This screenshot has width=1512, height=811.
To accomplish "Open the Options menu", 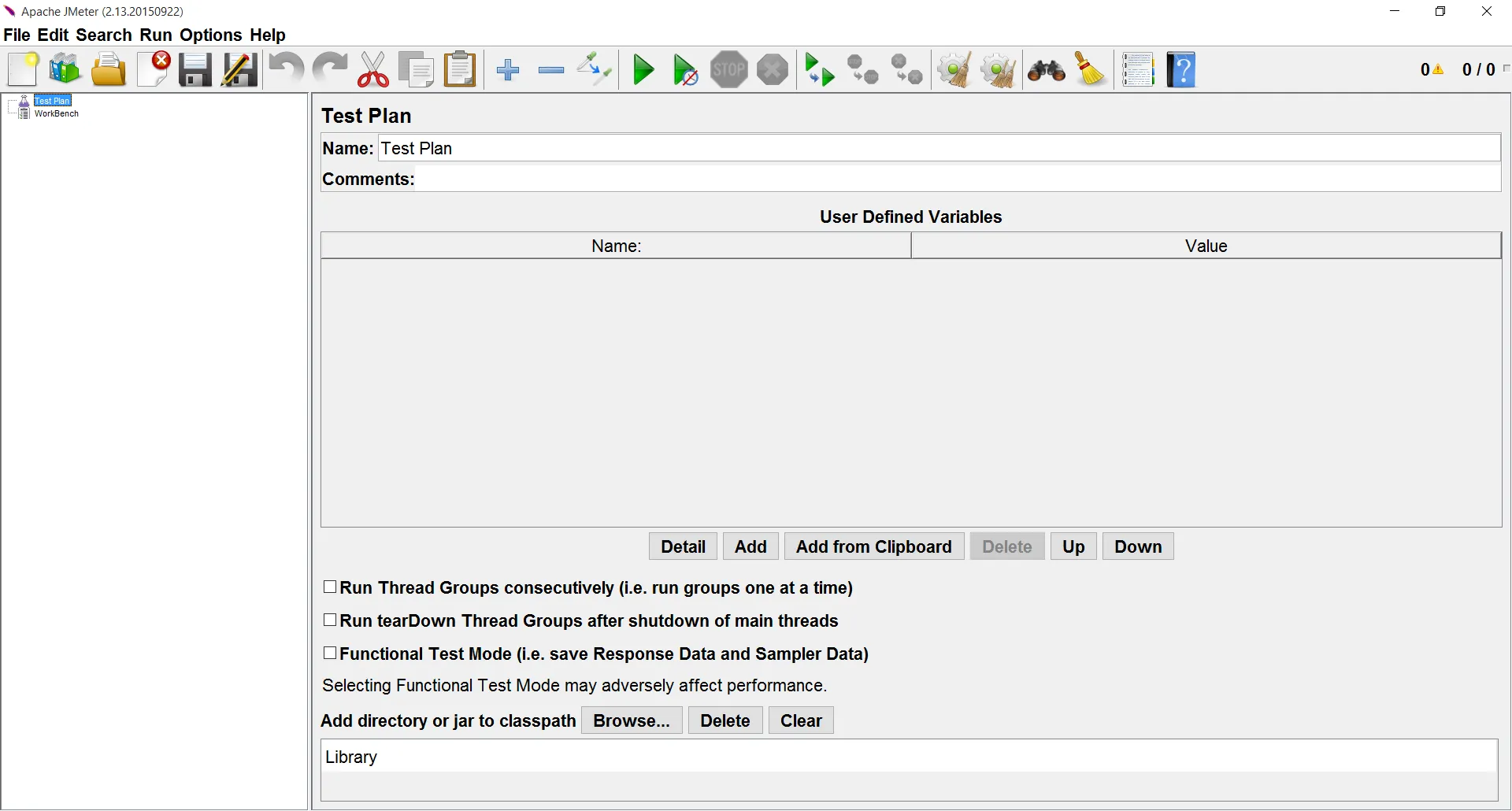I will pos(211,35).
